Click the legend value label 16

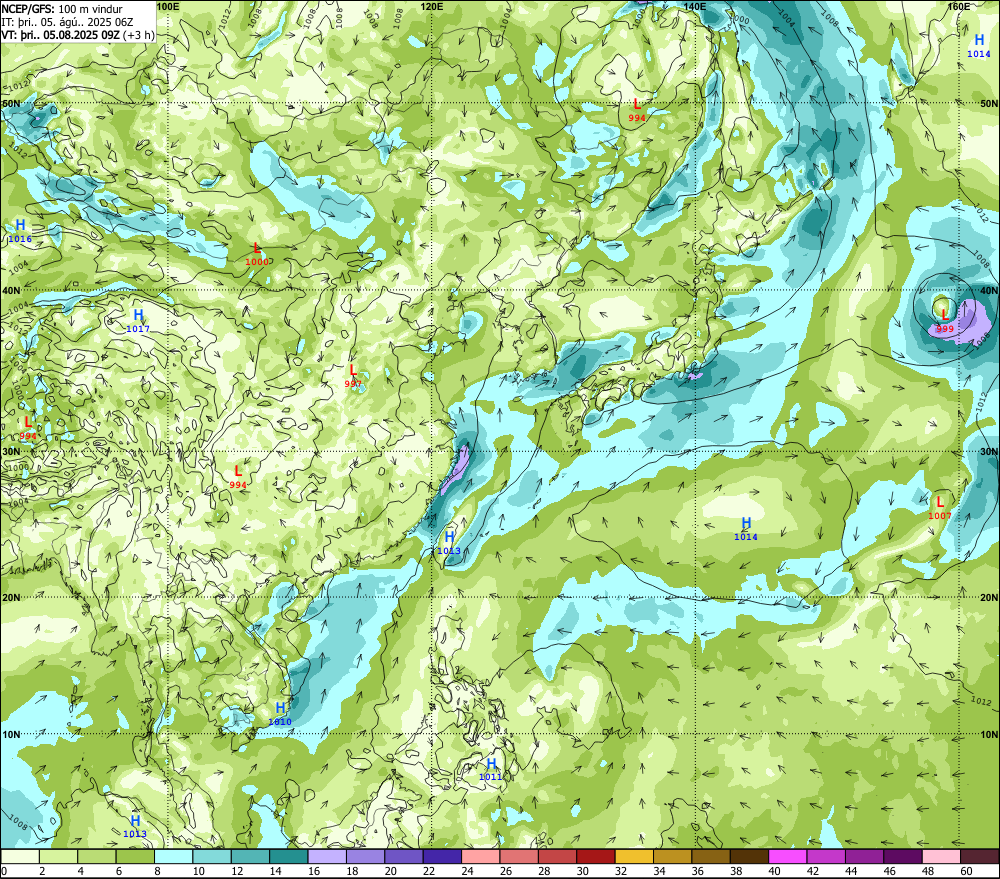coord(314,871)
